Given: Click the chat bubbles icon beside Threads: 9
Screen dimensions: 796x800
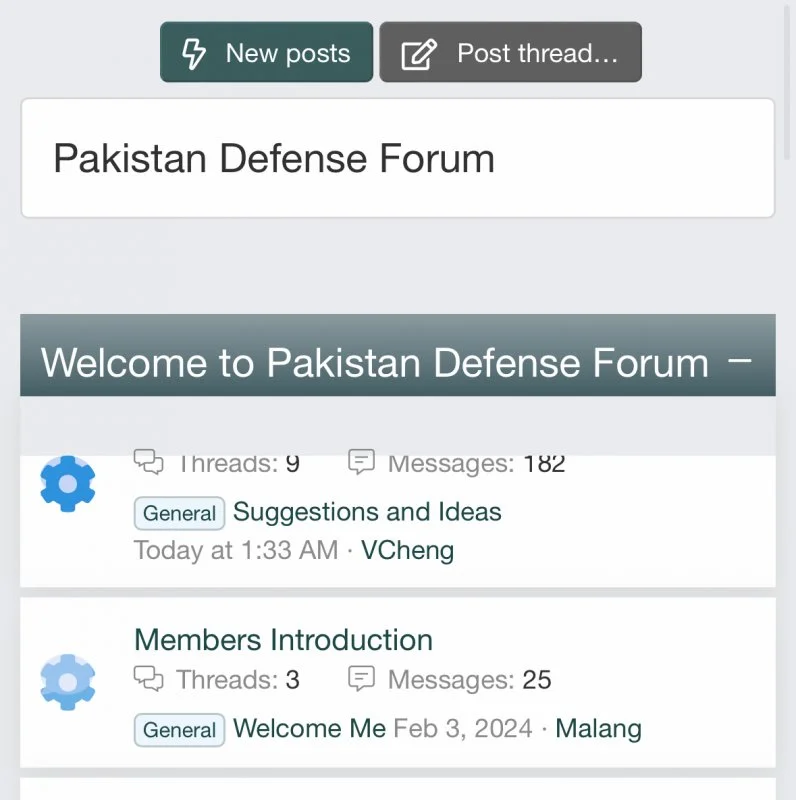Looking at the screenshot, I should 148,462.
